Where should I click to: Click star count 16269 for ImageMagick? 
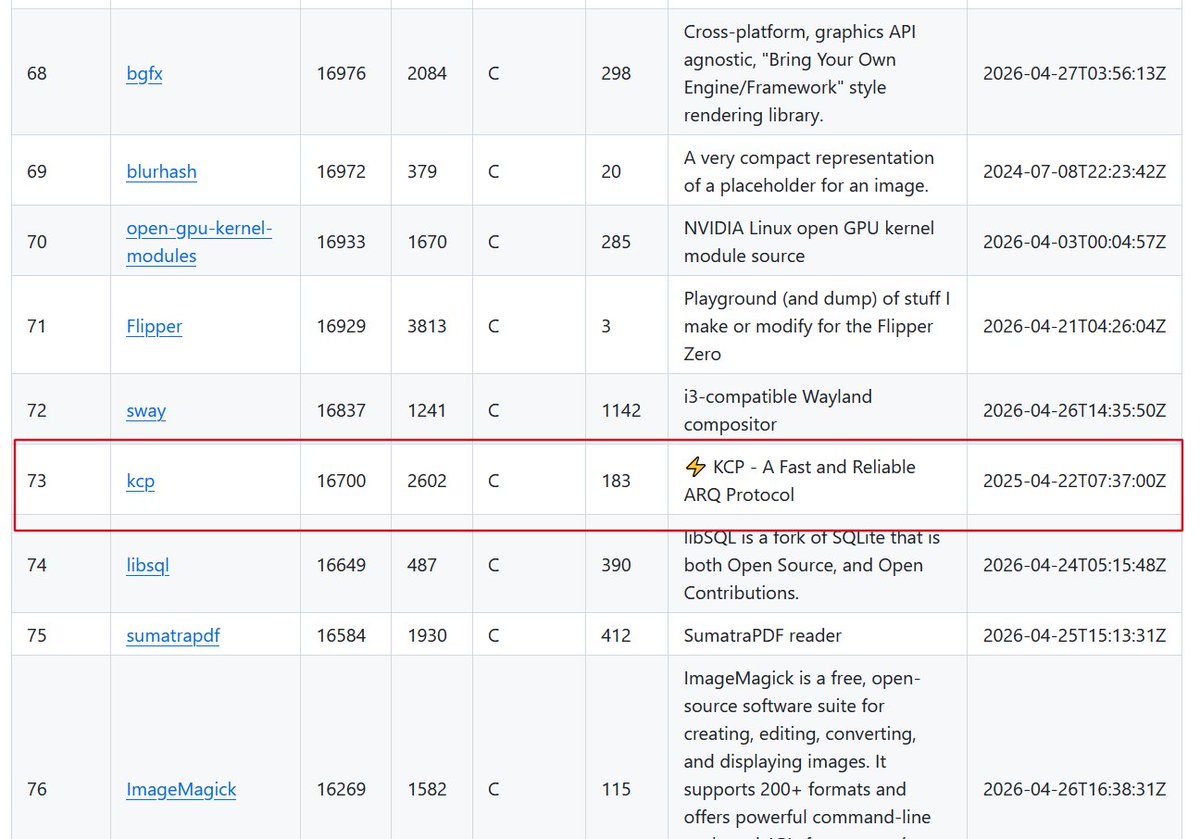(x=341, y=789)
